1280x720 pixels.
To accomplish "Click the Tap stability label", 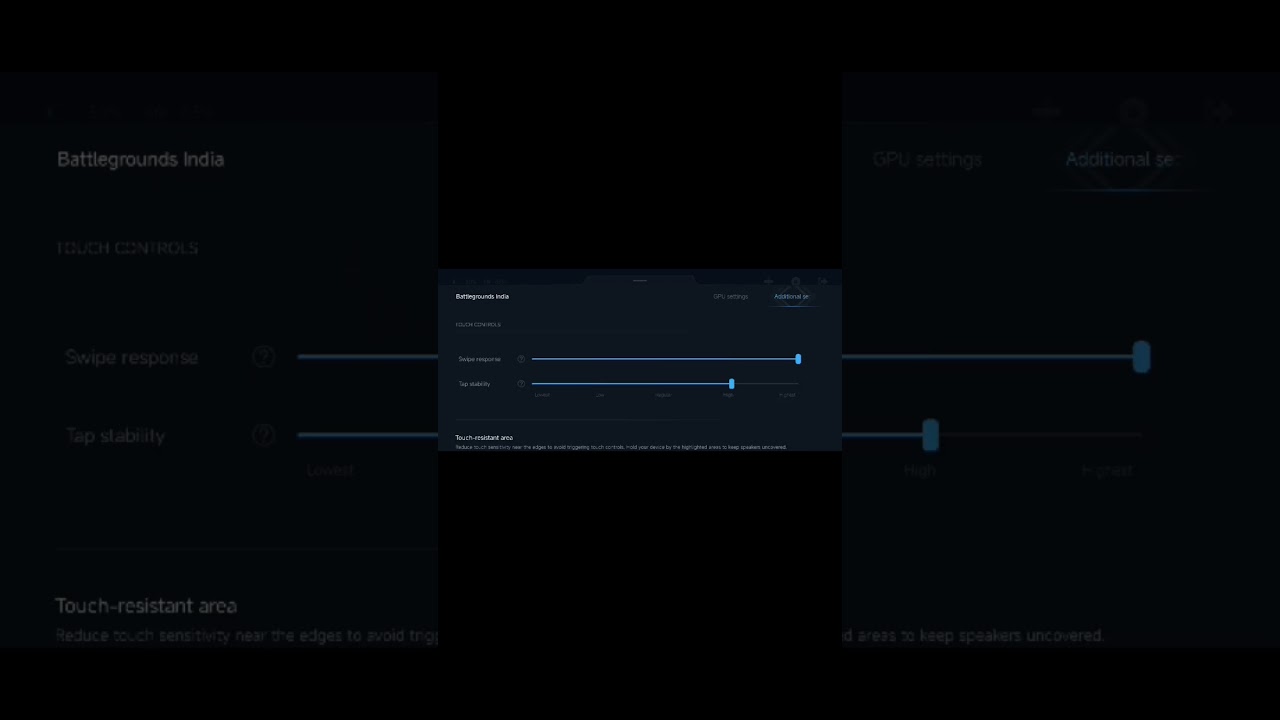I will tap(474, 384).
